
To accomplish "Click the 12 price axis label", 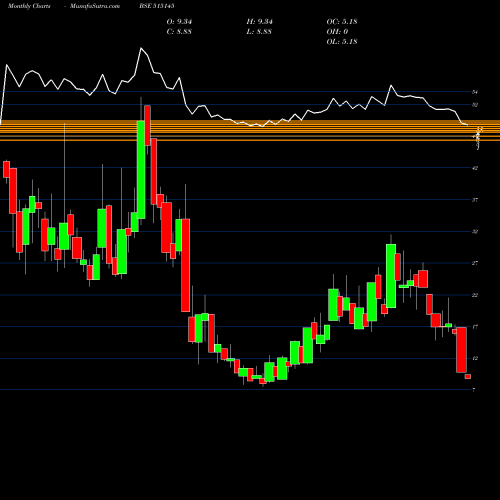I will click(x=475, y=358).
